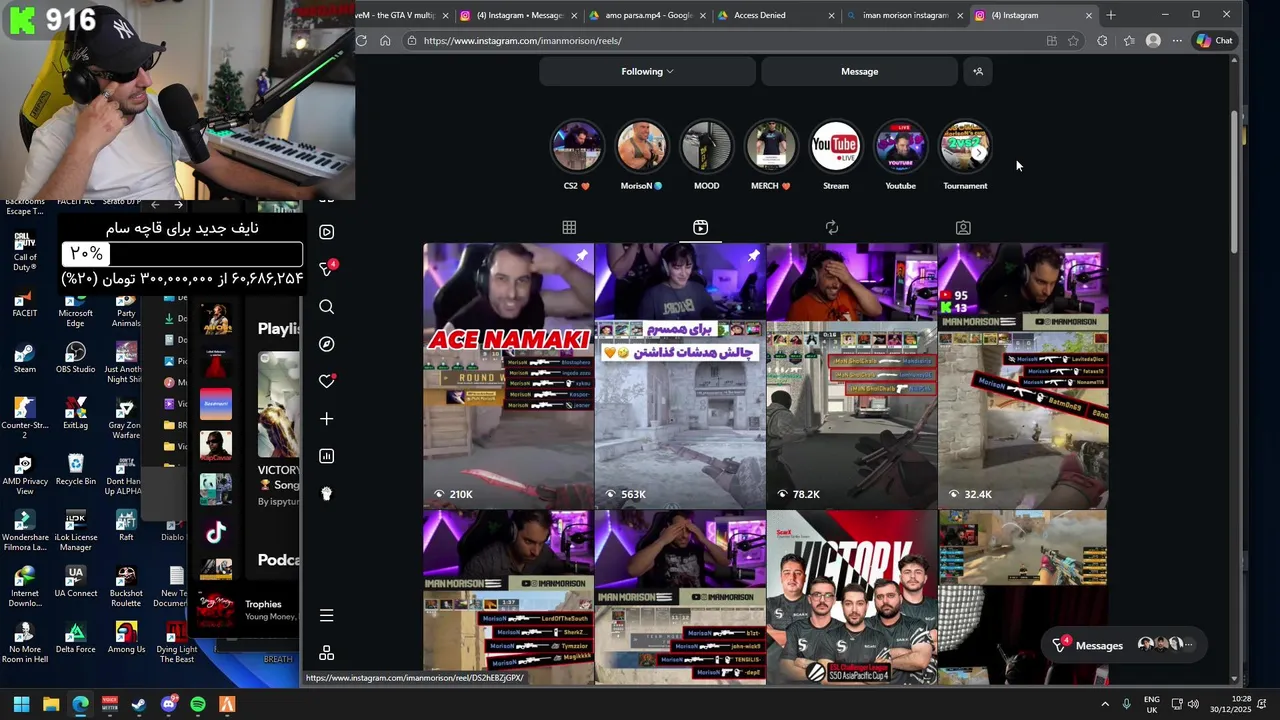Open the Explore compass icon
Image resolution: width=1280 pixels, height=720 pixels.
[327, 344]
